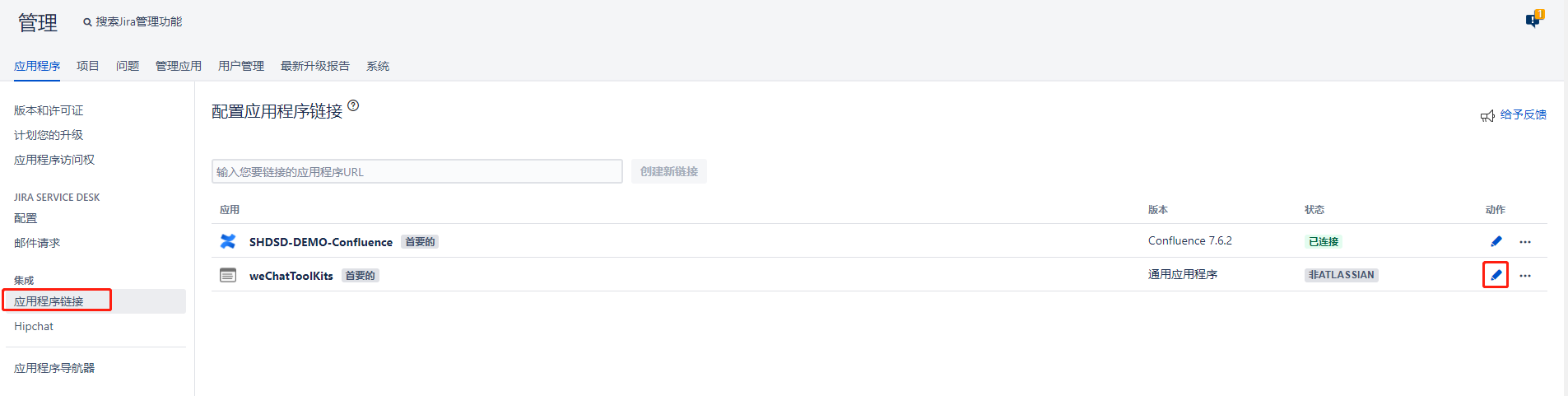This screenshot has height=396, width=1568.
Task: Click the Confluence application icon
Action: (x=228, y=241)
